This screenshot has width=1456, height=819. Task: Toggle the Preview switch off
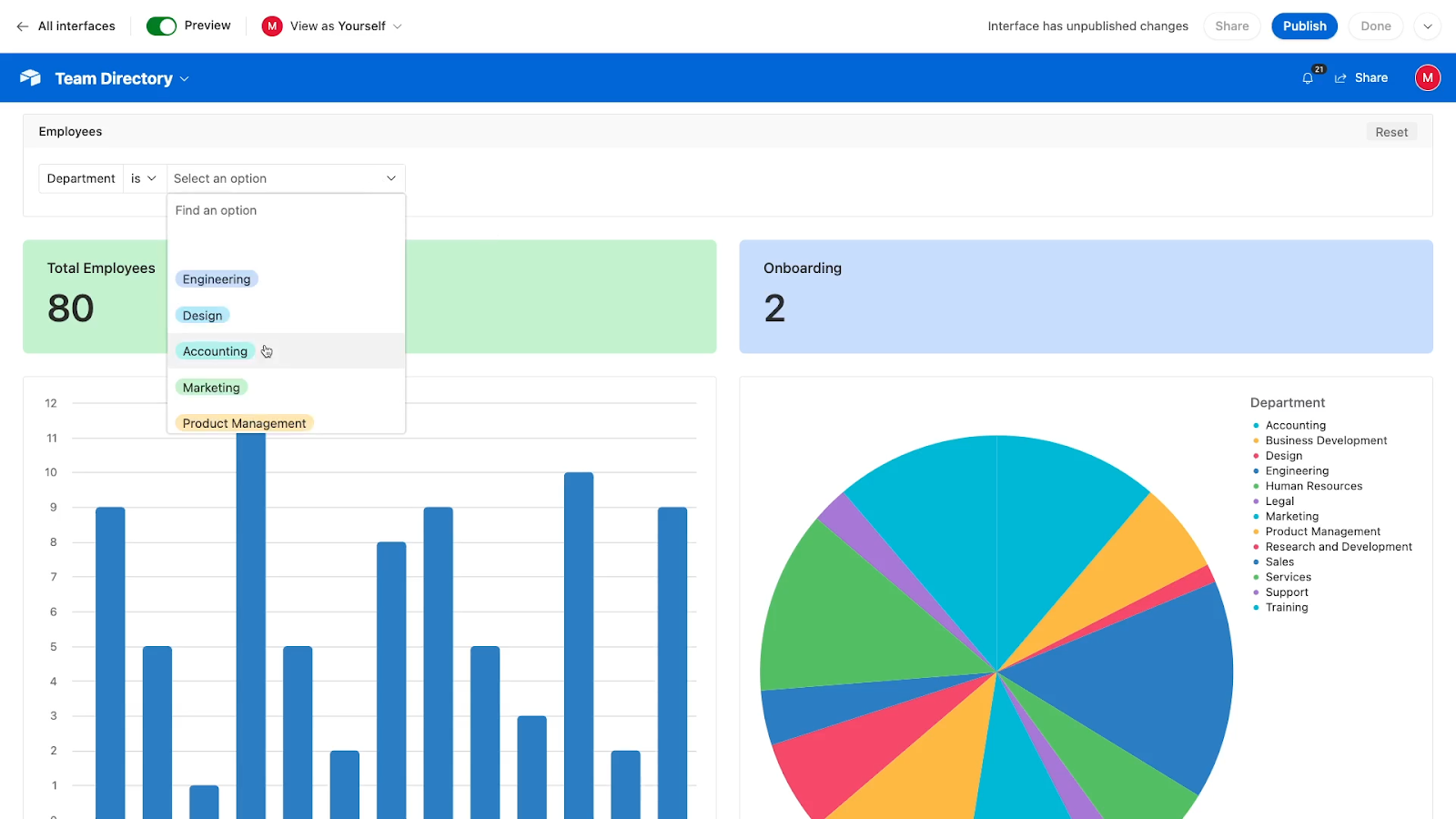[x=161, y=26]
